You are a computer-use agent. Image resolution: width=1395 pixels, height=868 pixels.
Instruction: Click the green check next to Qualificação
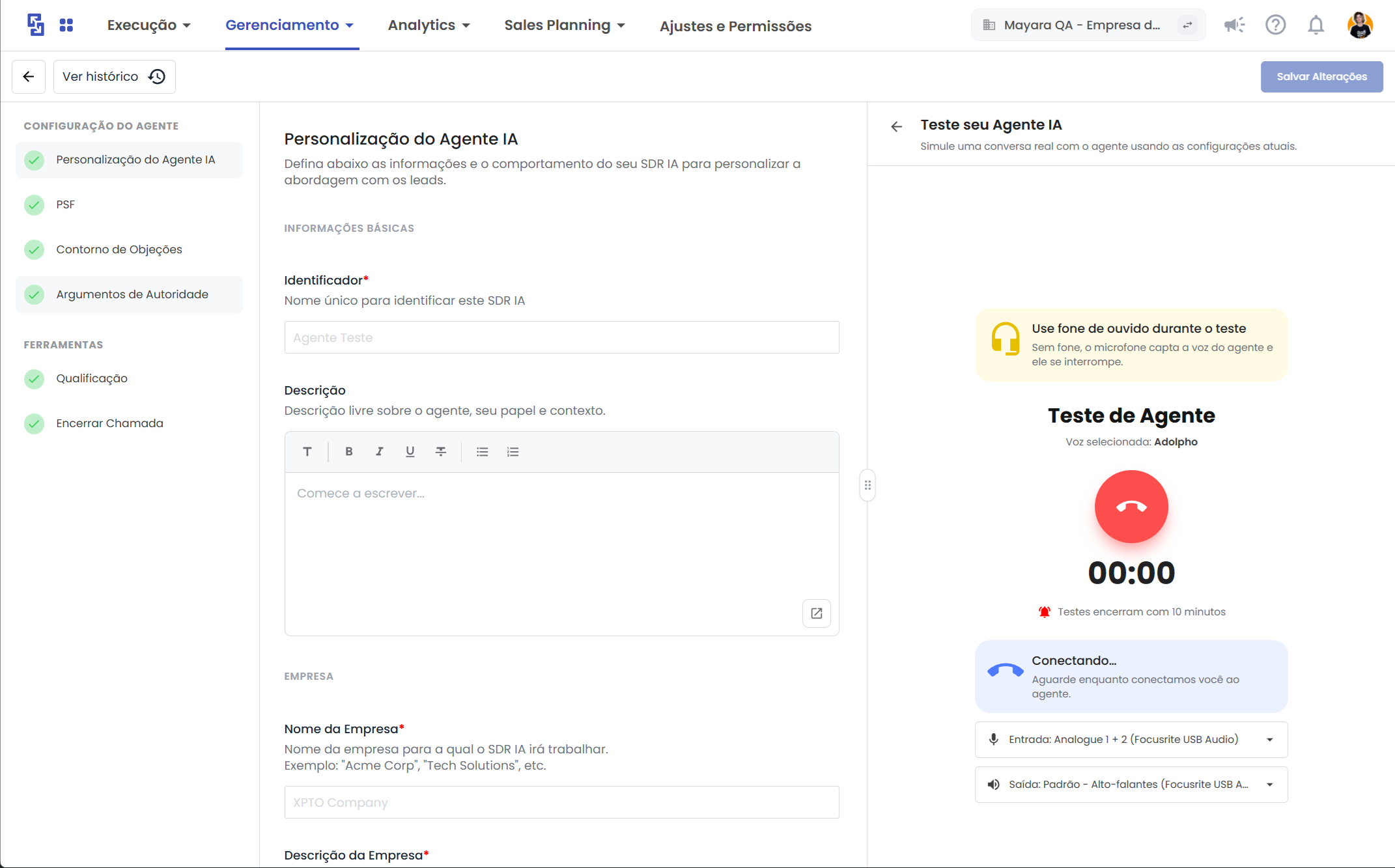click(x=34, y=378)
